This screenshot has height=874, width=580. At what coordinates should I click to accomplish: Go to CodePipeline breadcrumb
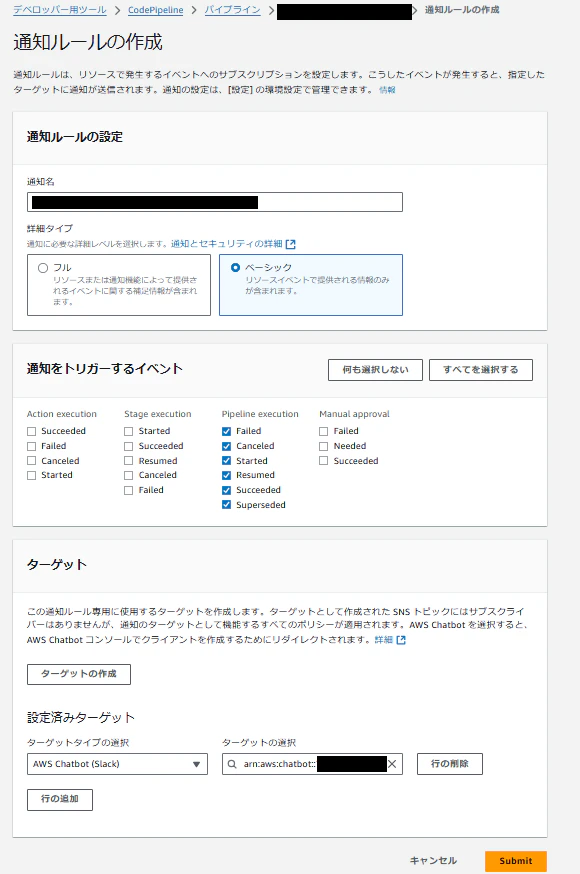click(x=155, y=10)
